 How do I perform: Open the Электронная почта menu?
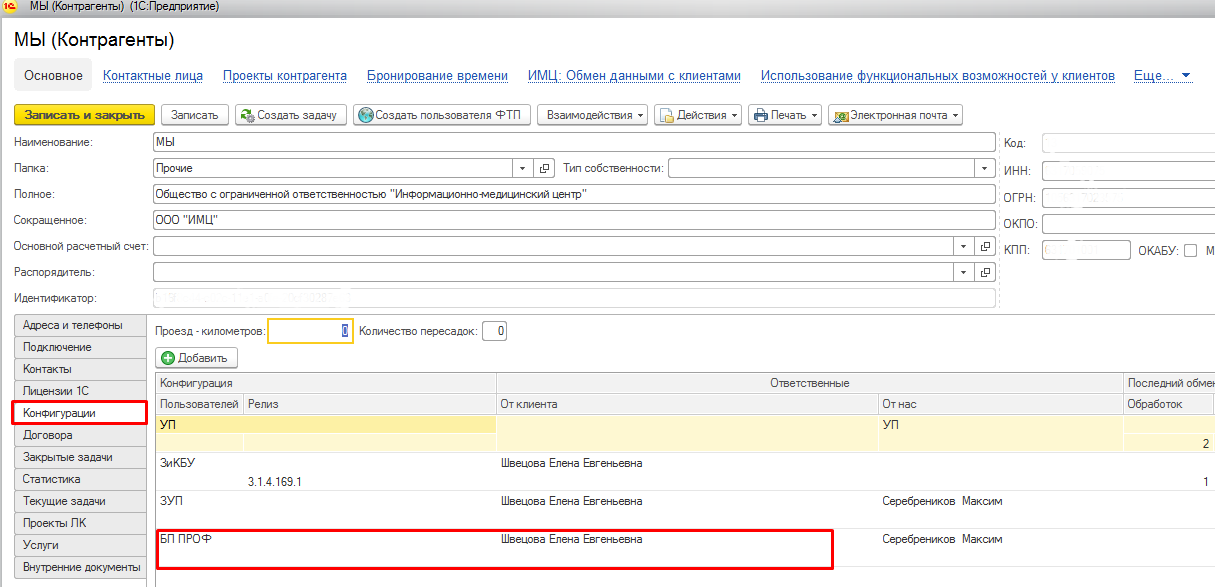point(895,115)
